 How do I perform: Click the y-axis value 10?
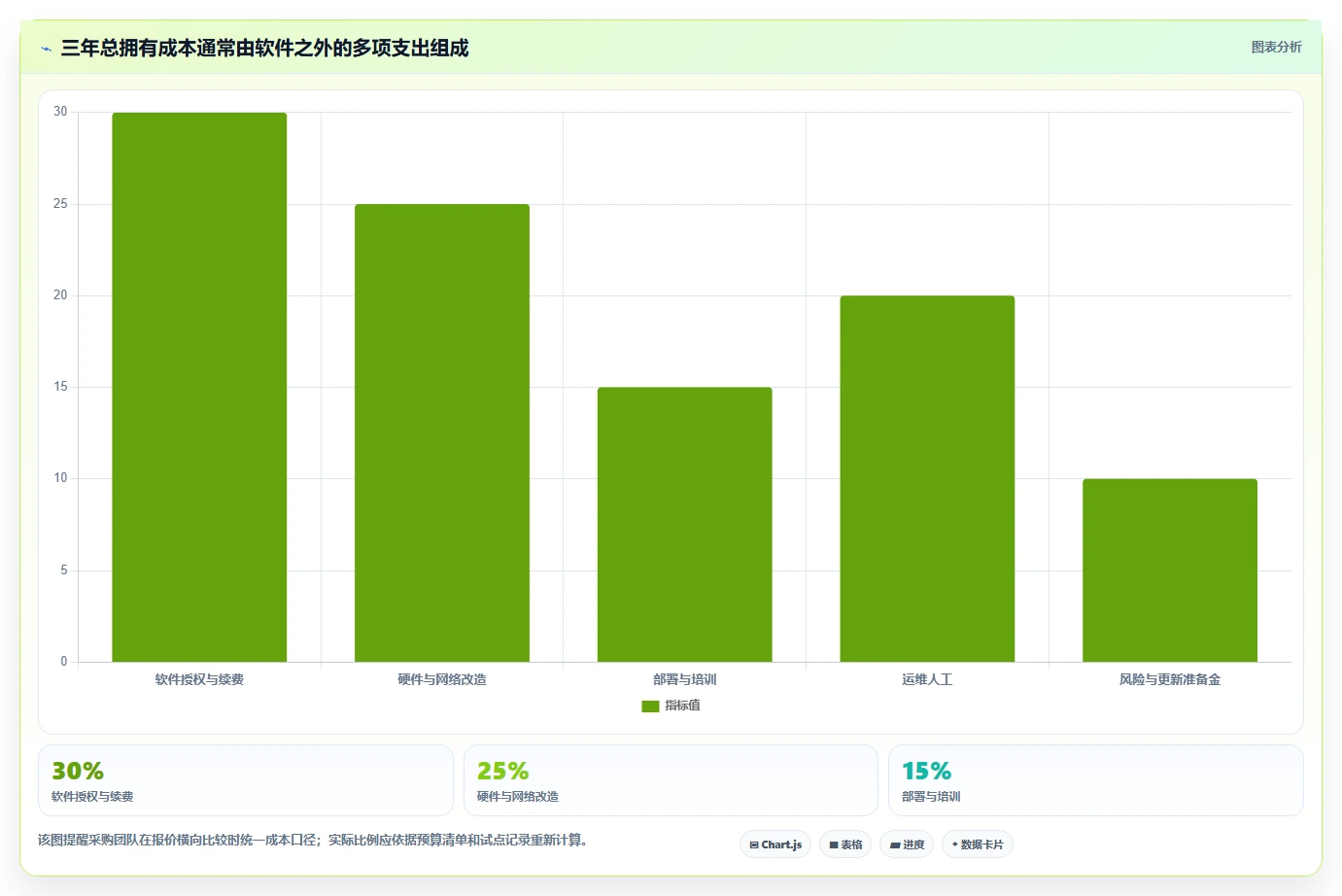(x=60, y=478)
